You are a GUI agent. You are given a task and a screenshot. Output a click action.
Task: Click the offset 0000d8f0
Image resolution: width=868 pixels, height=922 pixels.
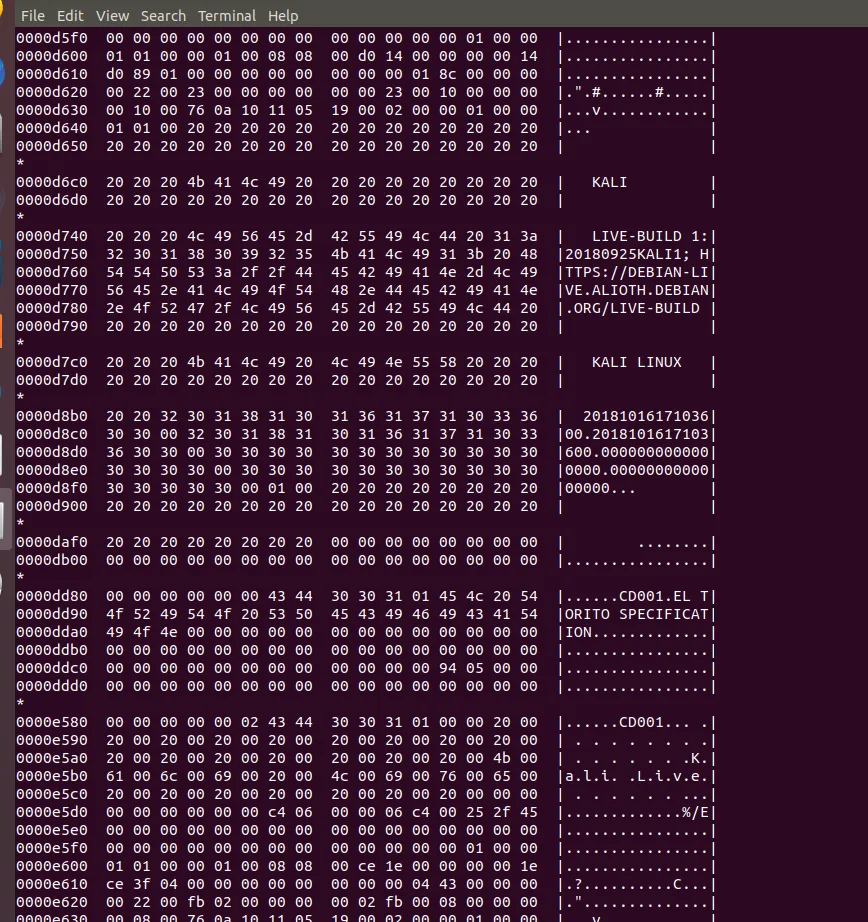coord(52,489)
